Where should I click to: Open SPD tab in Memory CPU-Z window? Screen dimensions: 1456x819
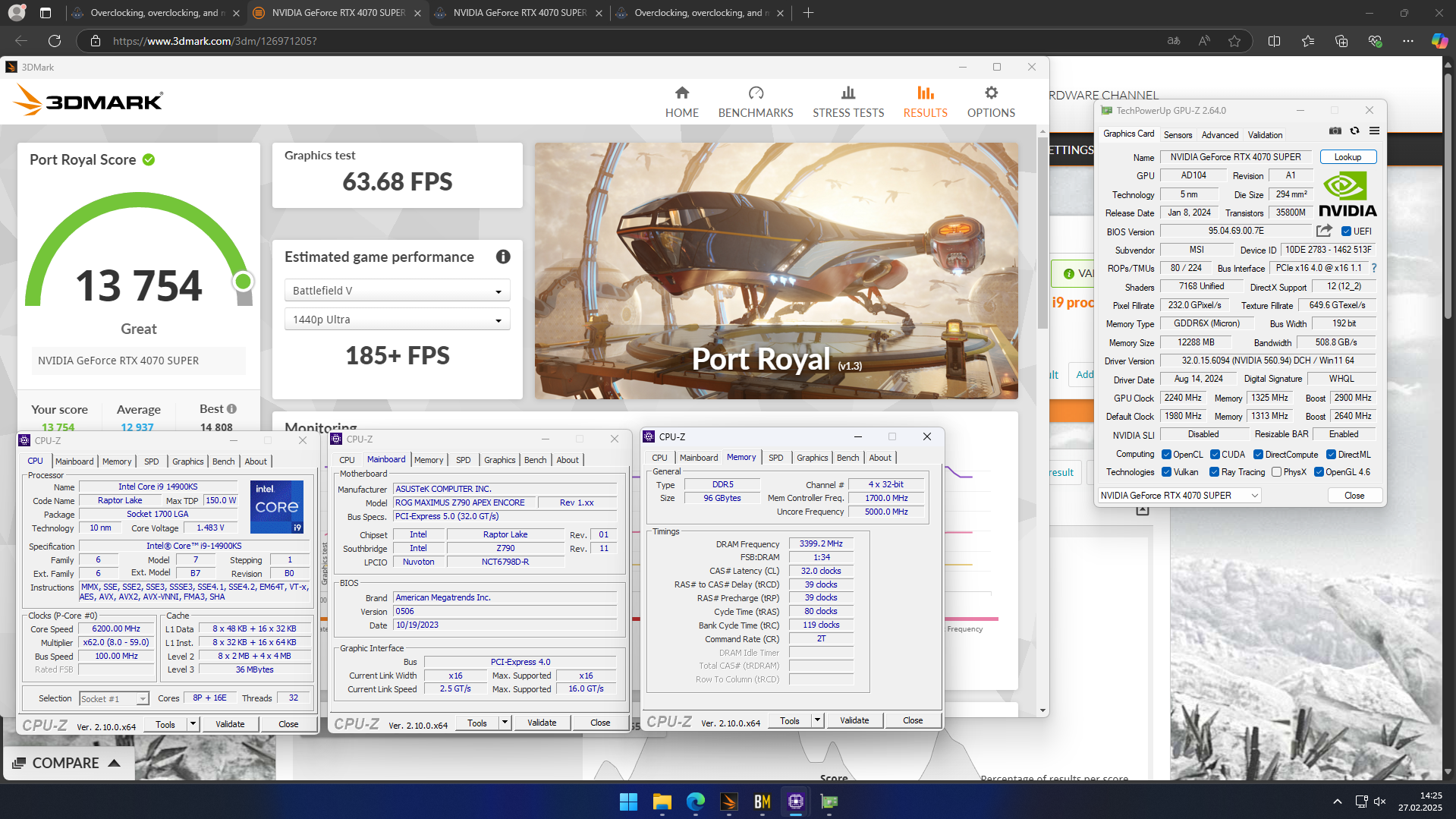click(775, 458)
